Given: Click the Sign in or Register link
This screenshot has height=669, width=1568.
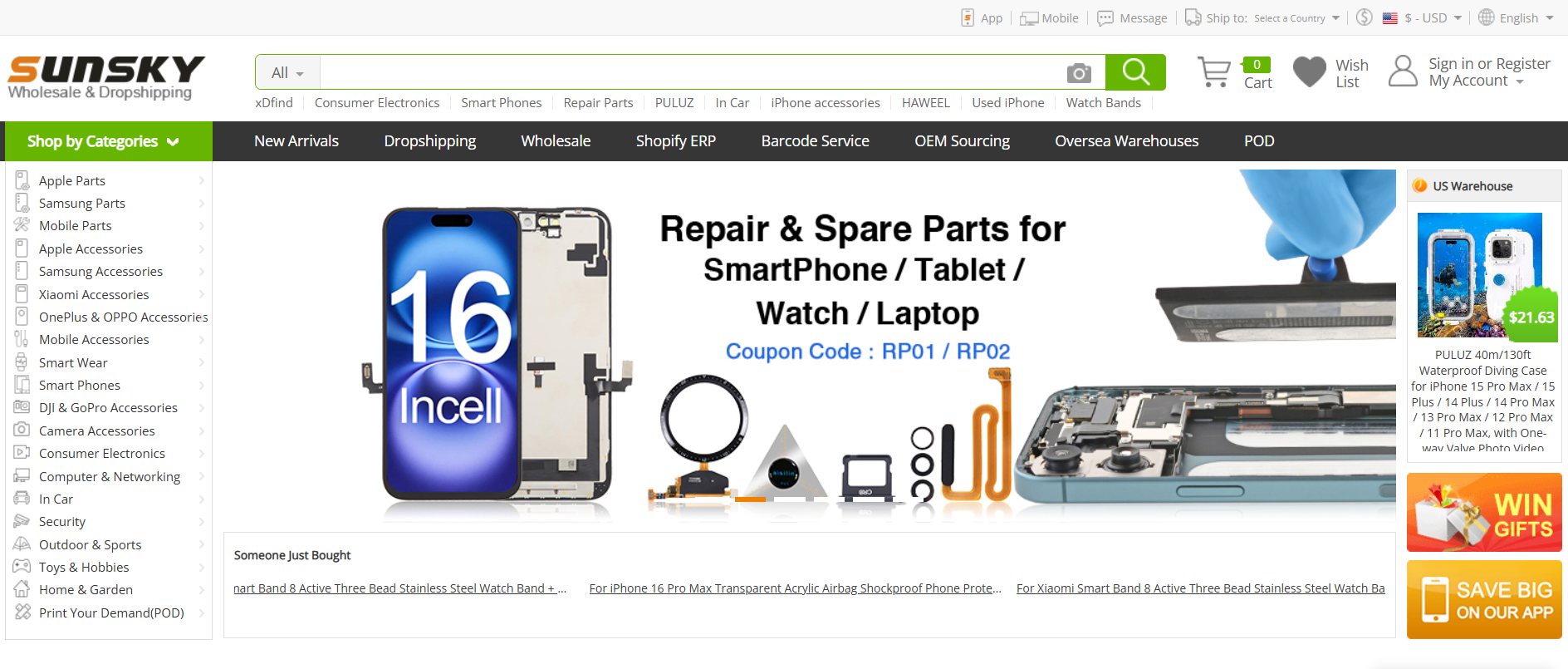Looking at the screenshot, I should pyautogui.click(x=1489, y=64).
